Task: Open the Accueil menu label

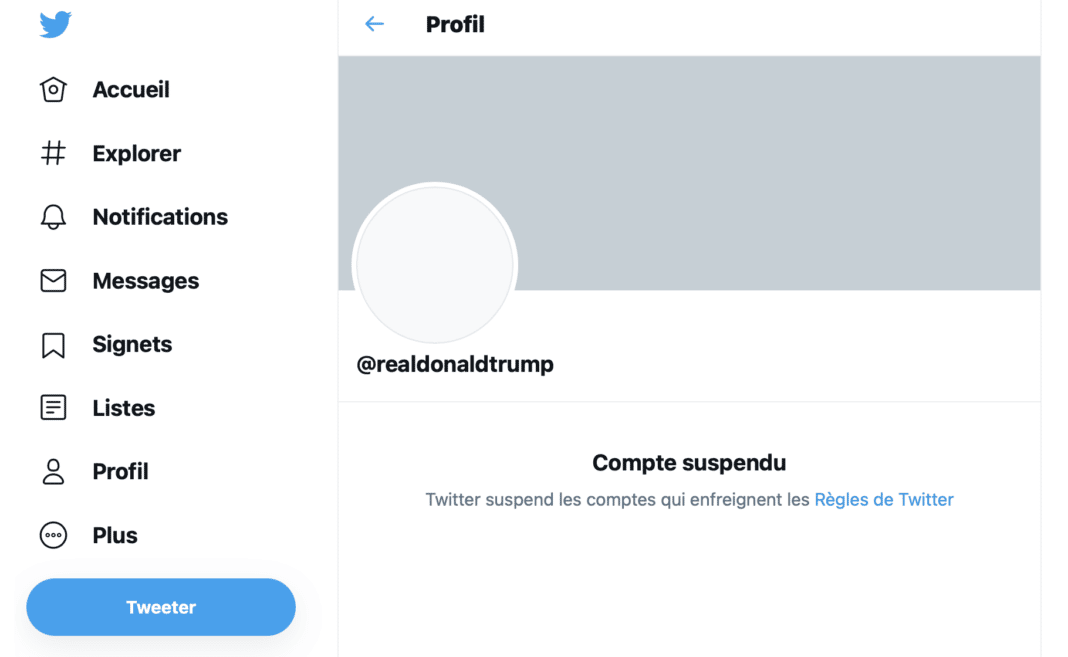Action: [x=131, y=90]
